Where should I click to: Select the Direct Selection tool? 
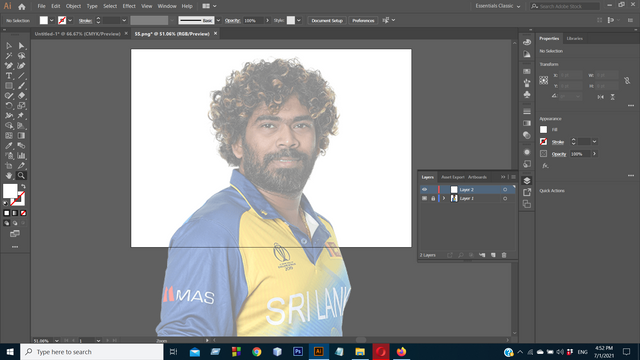pos(21,46)
